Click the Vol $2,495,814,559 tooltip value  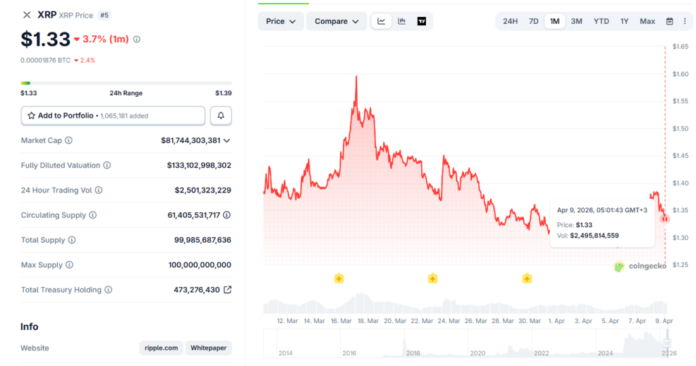(x=594, y=236)
